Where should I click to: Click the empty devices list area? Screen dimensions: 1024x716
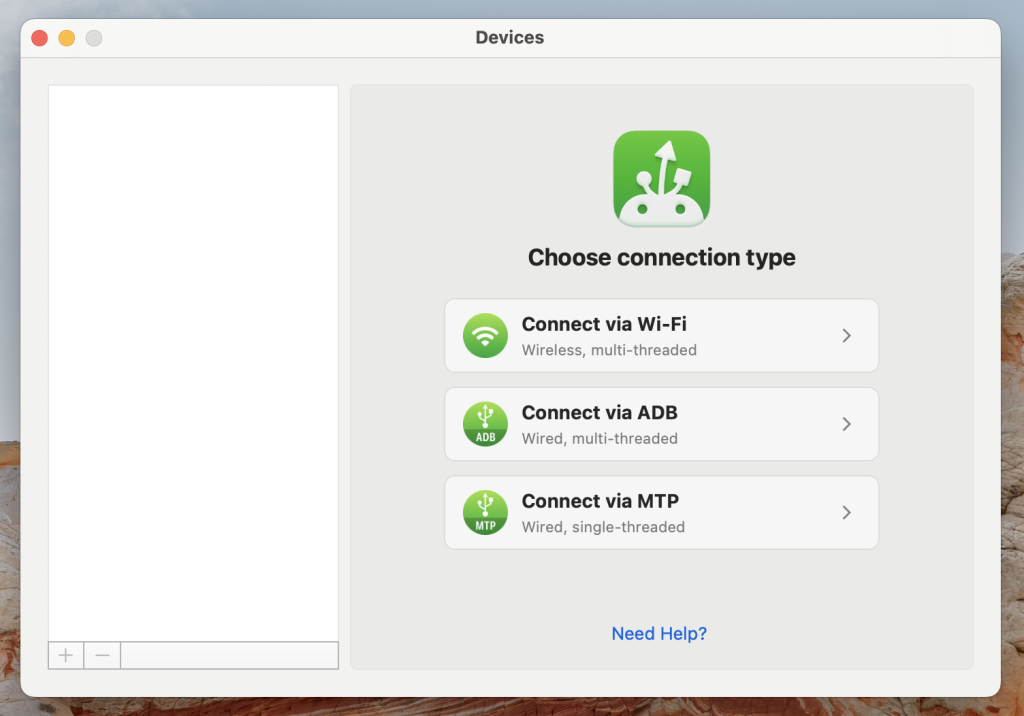[x=193, y=360]
